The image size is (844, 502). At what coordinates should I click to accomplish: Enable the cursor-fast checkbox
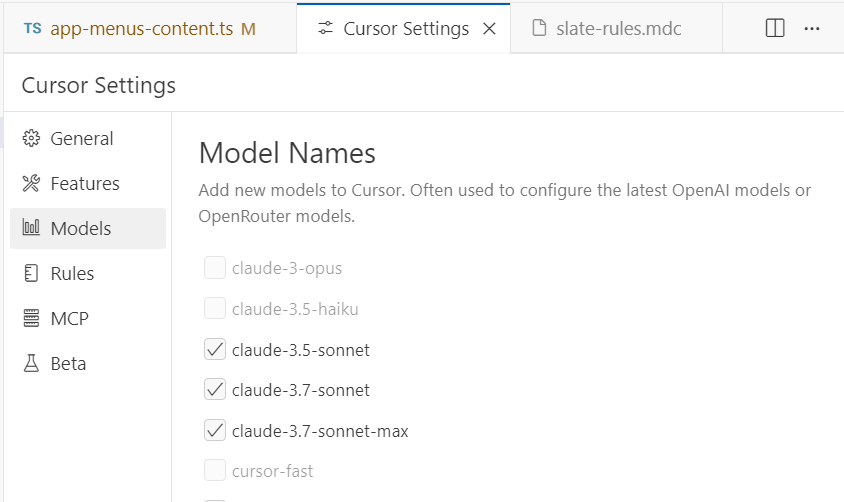point(215,470)
